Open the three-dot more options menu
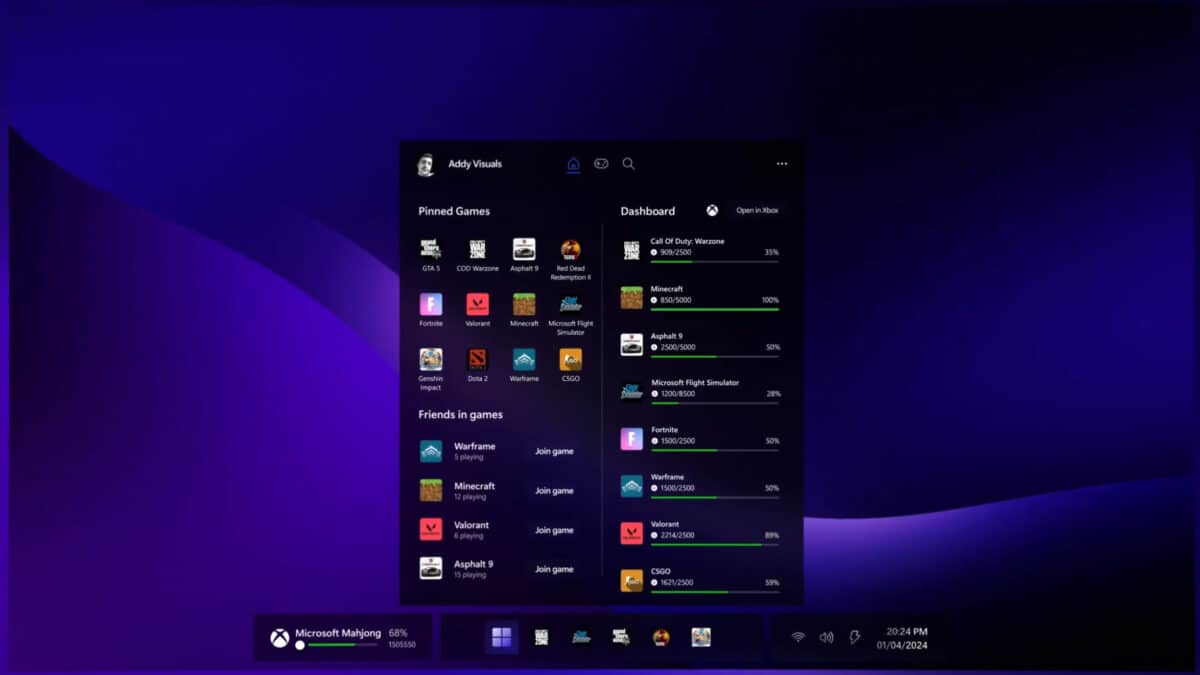This screenshot has height=675, width=1200. [x=780, y=163]
